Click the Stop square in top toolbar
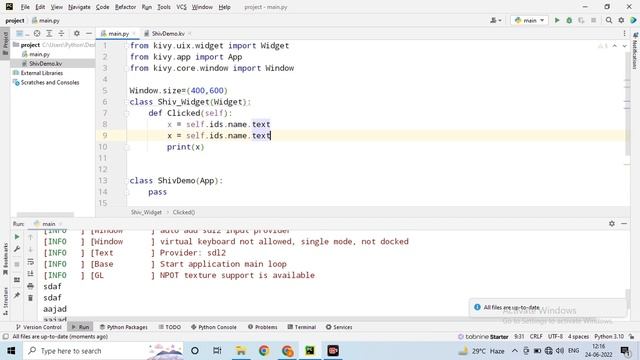The image size is (640, 360). coord(593,20)
